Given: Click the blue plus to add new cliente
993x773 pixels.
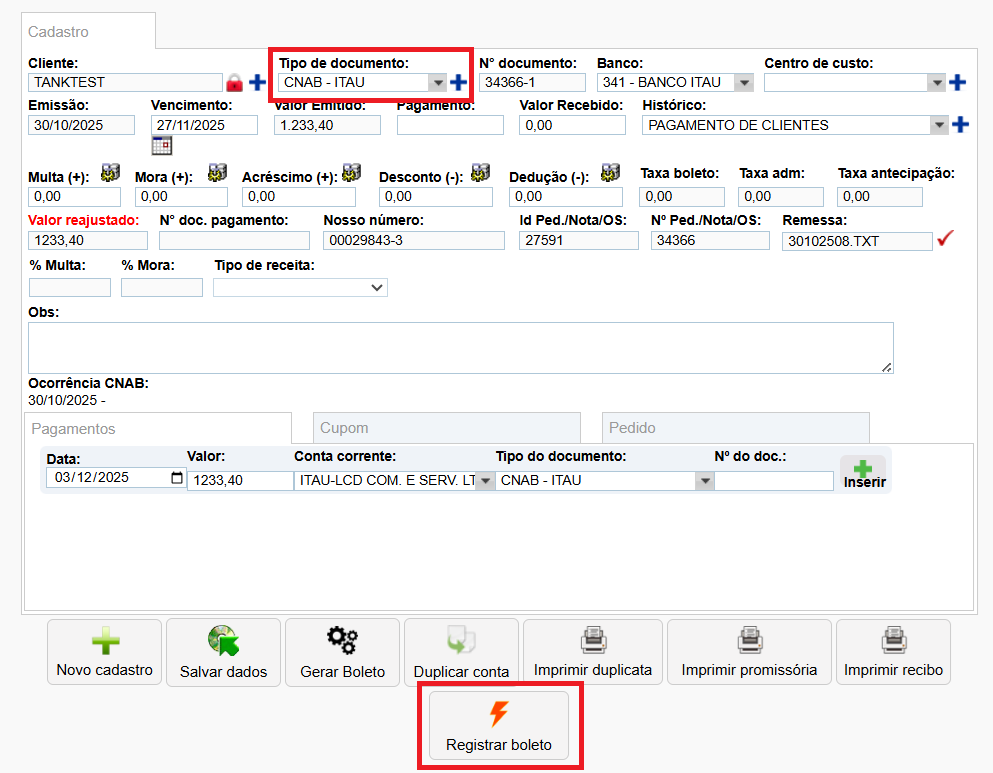Looking at the screenshot, I should [x=256, y=82].
